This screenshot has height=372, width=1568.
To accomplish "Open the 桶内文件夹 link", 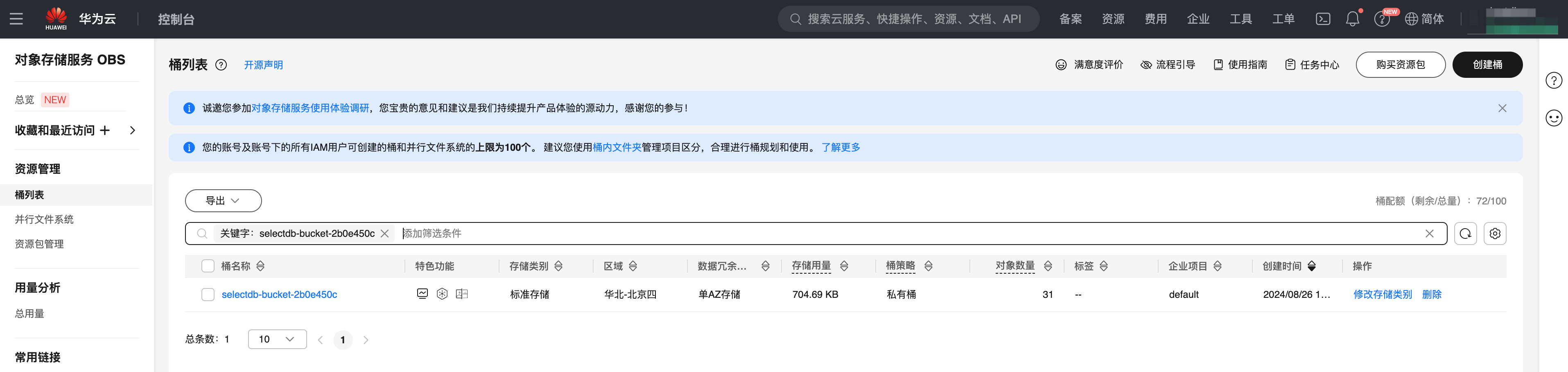I will 617,147.
